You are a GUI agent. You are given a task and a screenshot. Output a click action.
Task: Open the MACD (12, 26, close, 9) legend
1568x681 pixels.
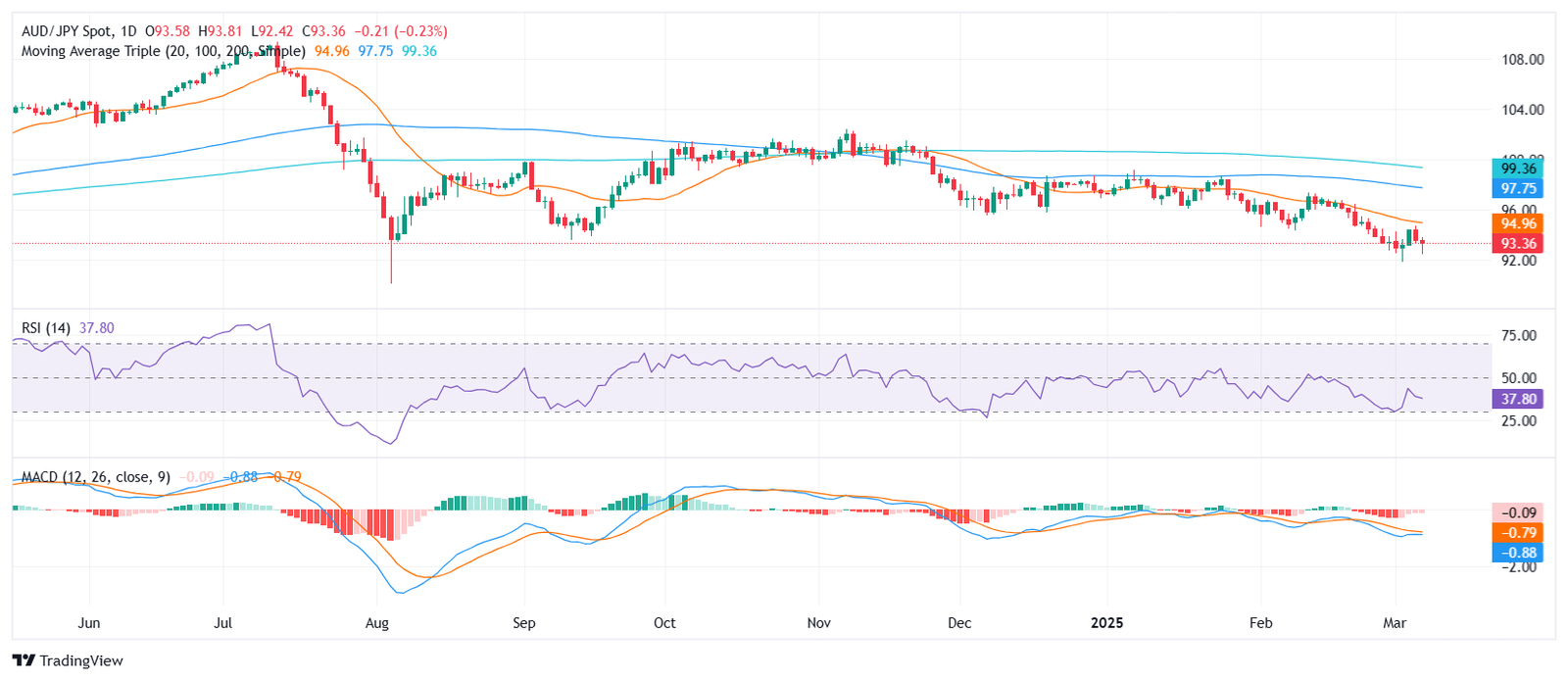pyautogui.click(x=95, y=477)
